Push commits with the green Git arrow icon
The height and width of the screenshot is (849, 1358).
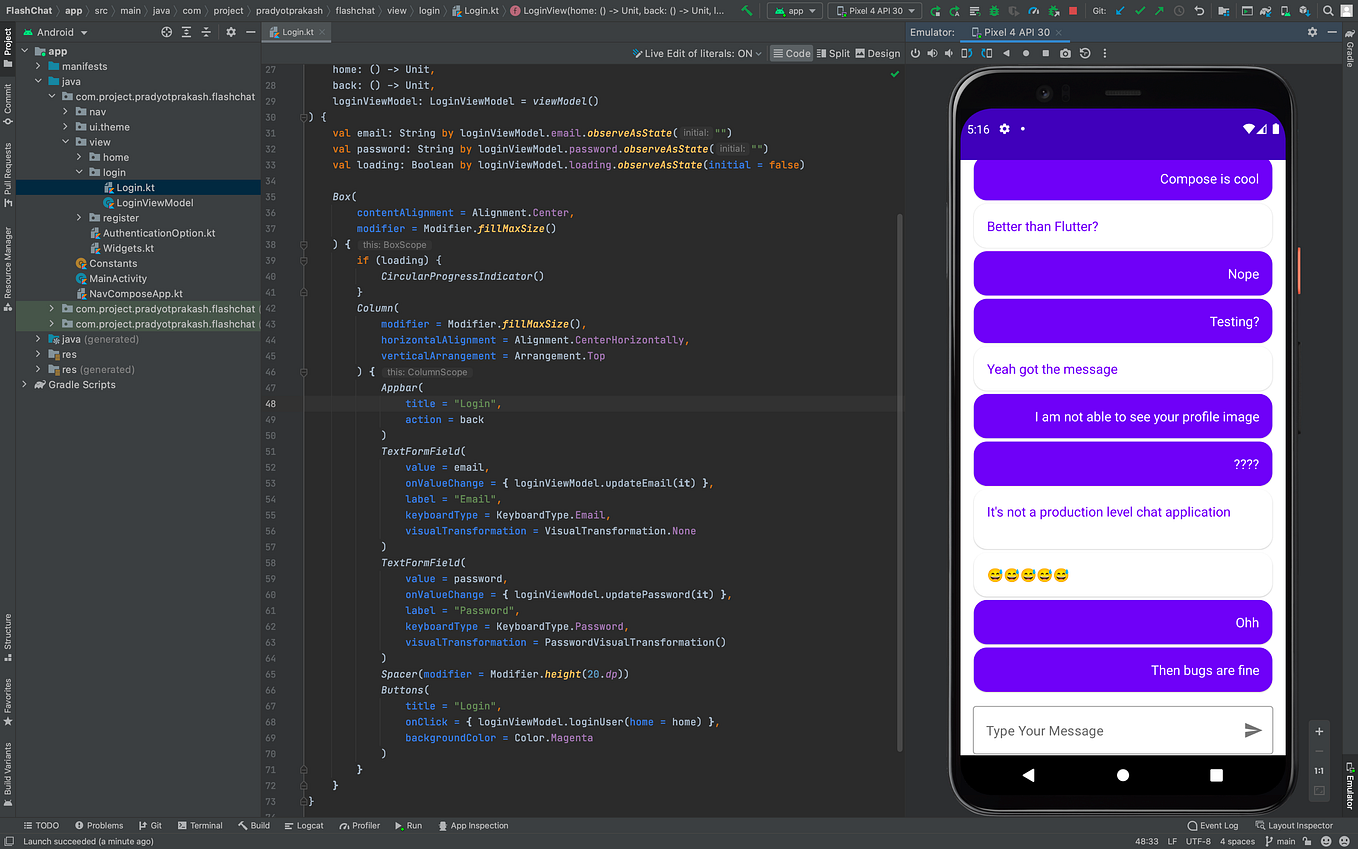[1159, 11]
